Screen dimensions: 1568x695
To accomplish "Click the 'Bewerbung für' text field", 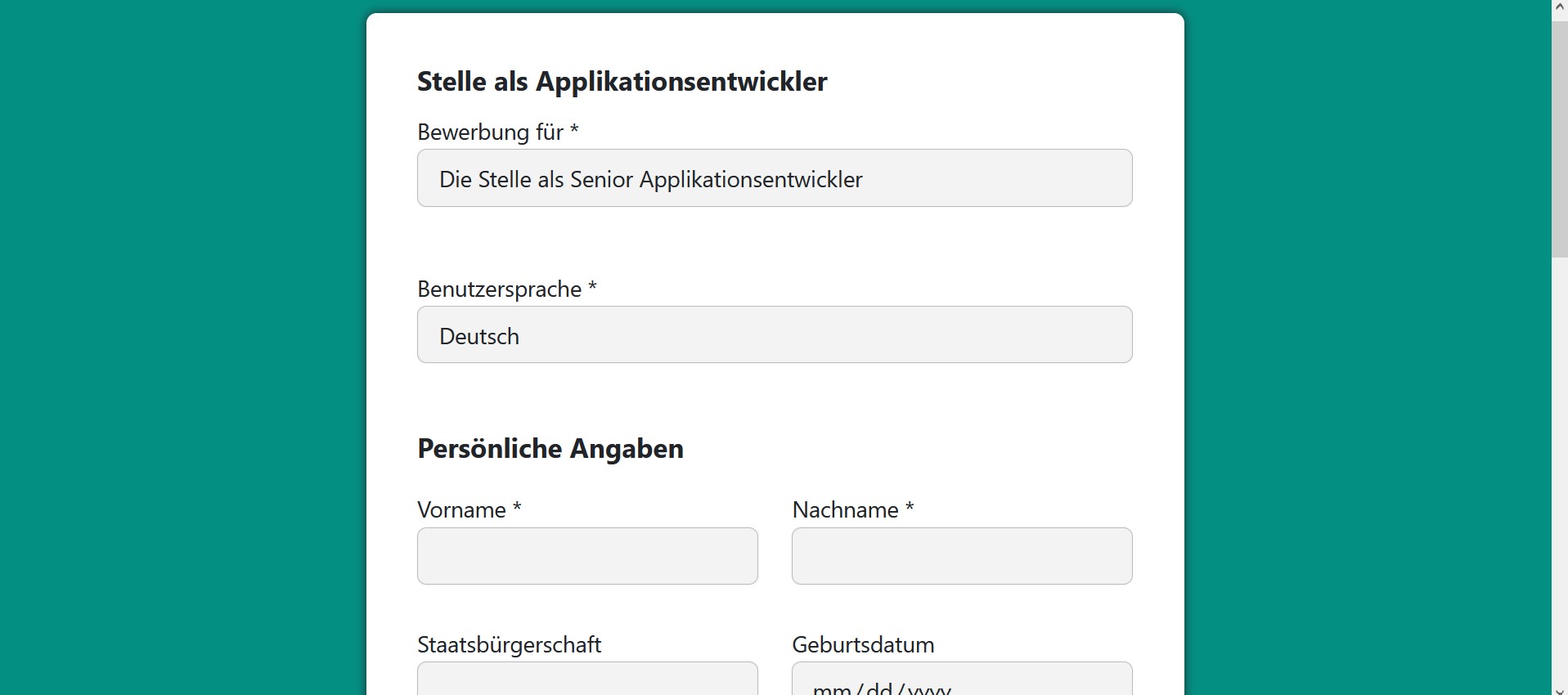I will (774, 178).
